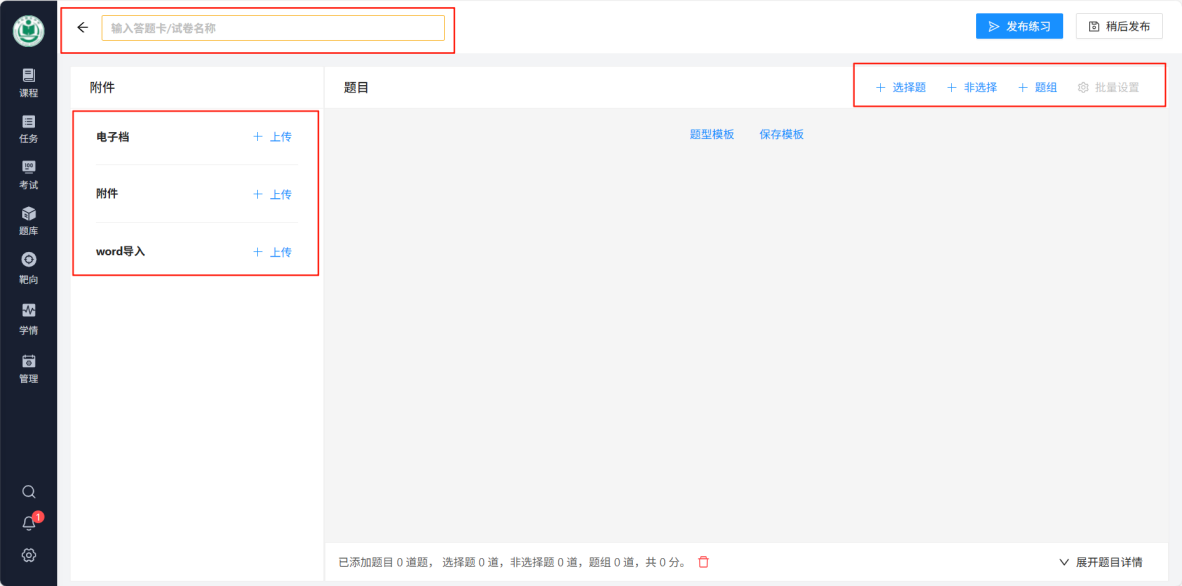
Task: Add a 选择题 choice question
Action: click(x=900, y=87)
